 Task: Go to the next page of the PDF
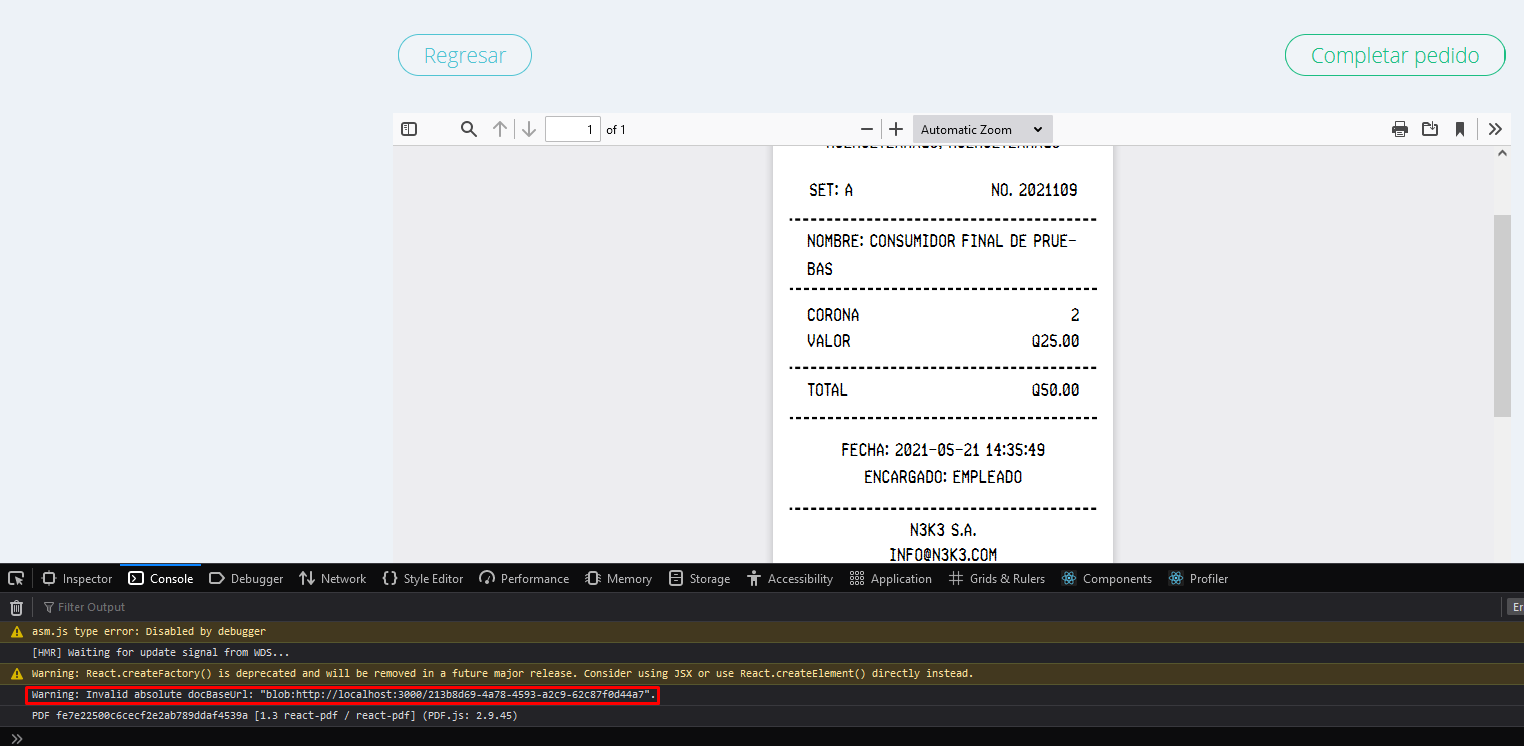point(528,129)
